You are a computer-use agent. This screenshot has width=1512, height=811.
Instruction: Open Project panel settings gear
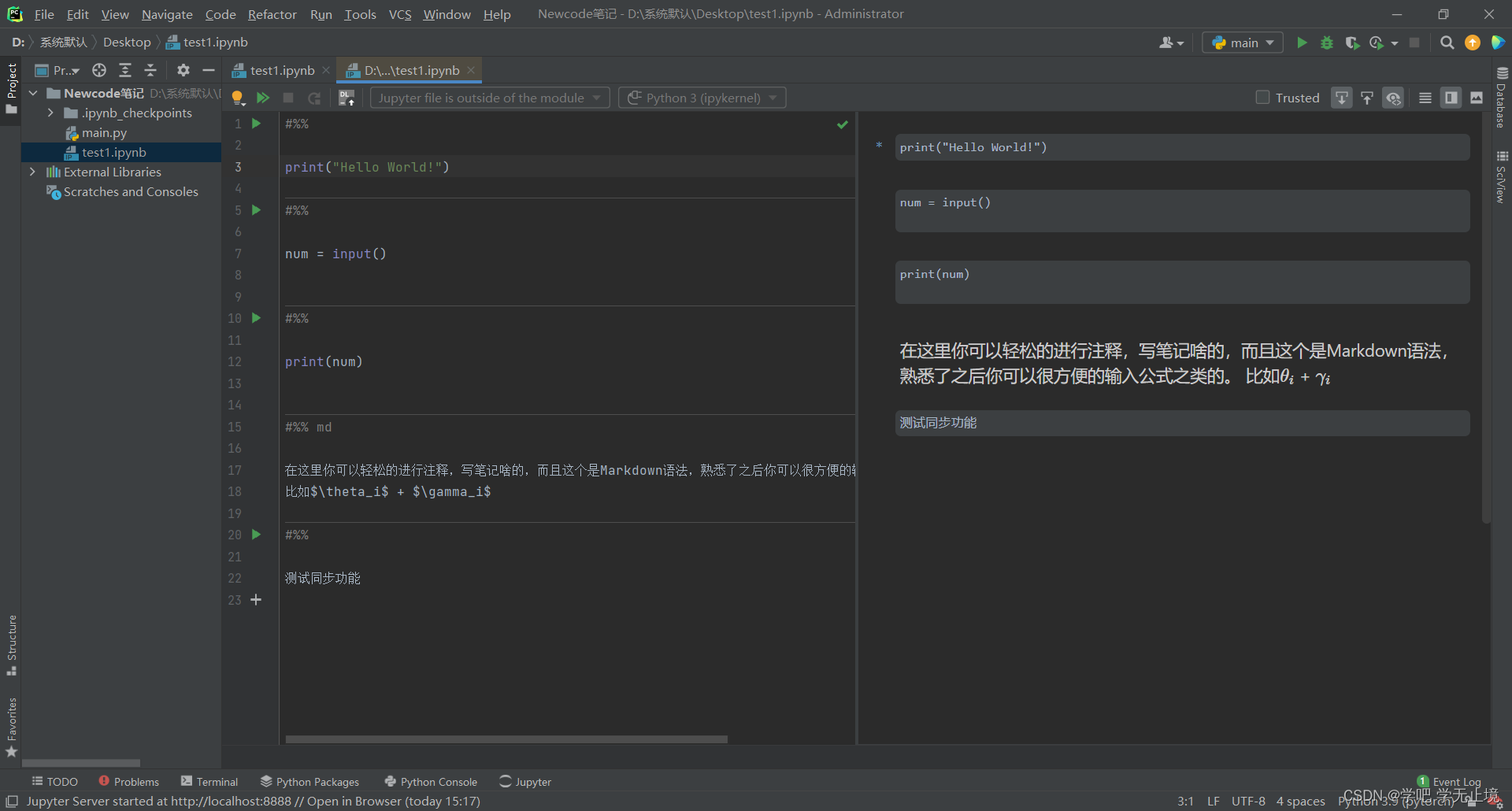click(x=183, y=70)
